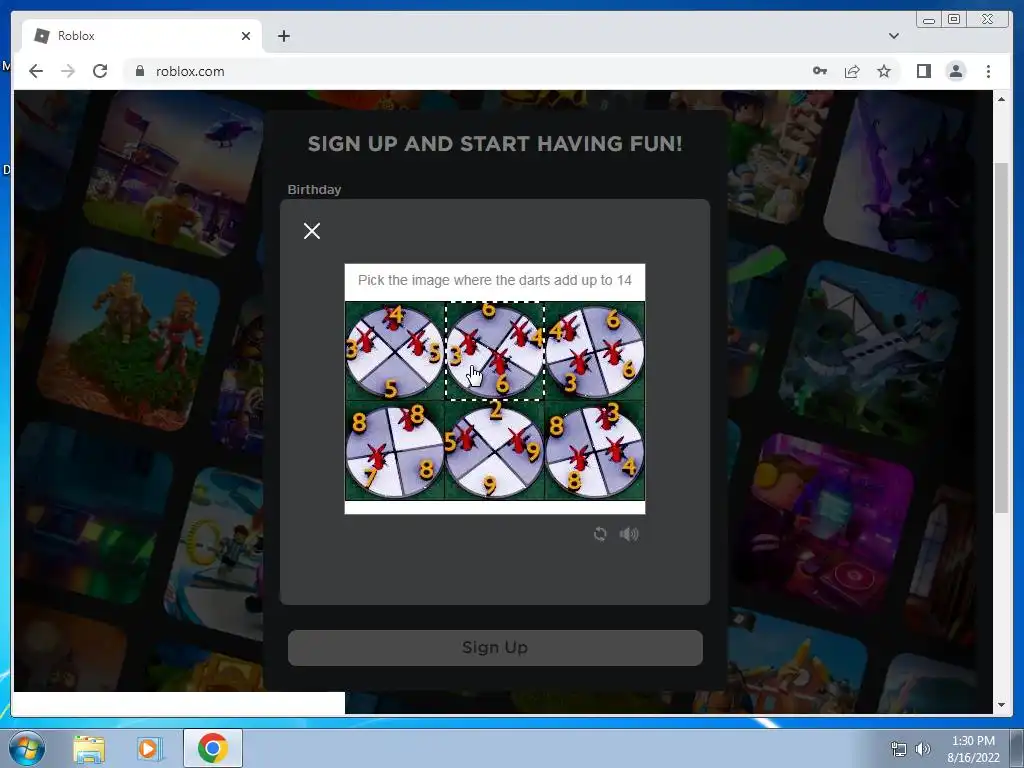Viewport: 1024px width, 768px height.
Task: Open Windows Media Player from the taskbar
Action: tap(150, 748)
